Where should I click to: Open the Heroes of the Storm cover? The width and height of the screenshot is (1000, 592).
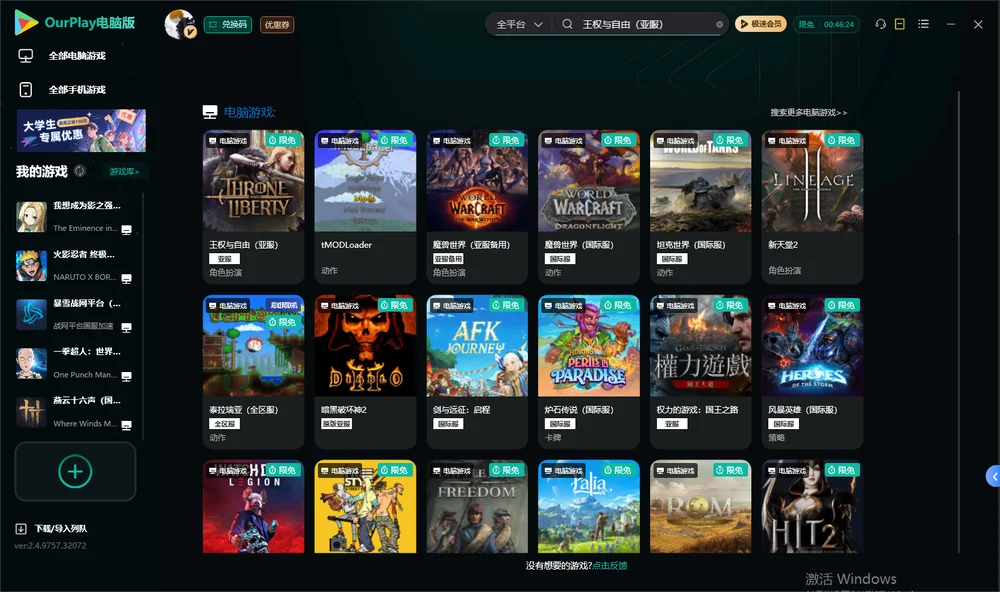[x=812, y=346]
